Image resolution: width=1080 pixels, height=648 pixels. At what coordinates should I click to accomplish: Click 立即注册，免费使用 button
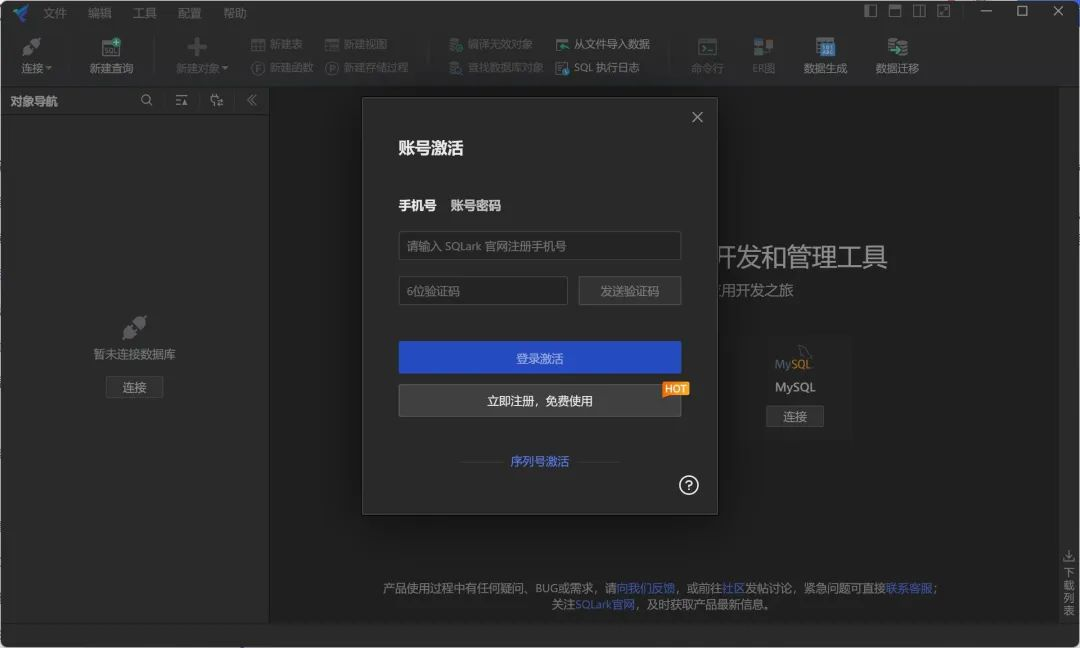coord(539,401)
